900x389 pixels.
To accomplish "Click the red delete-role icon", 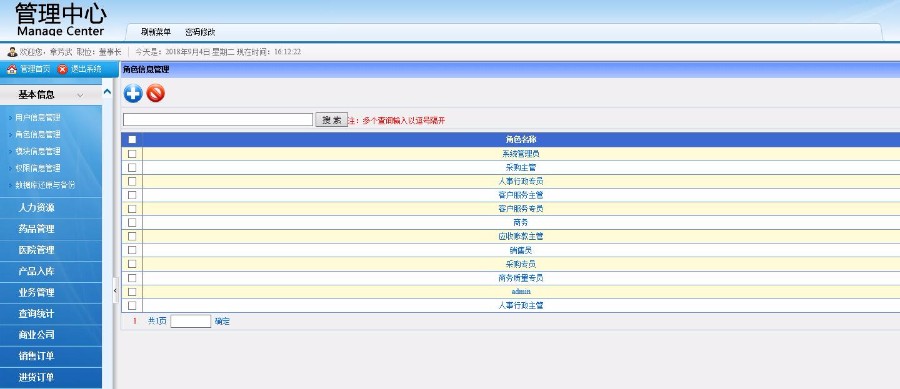I will (156, 93).
